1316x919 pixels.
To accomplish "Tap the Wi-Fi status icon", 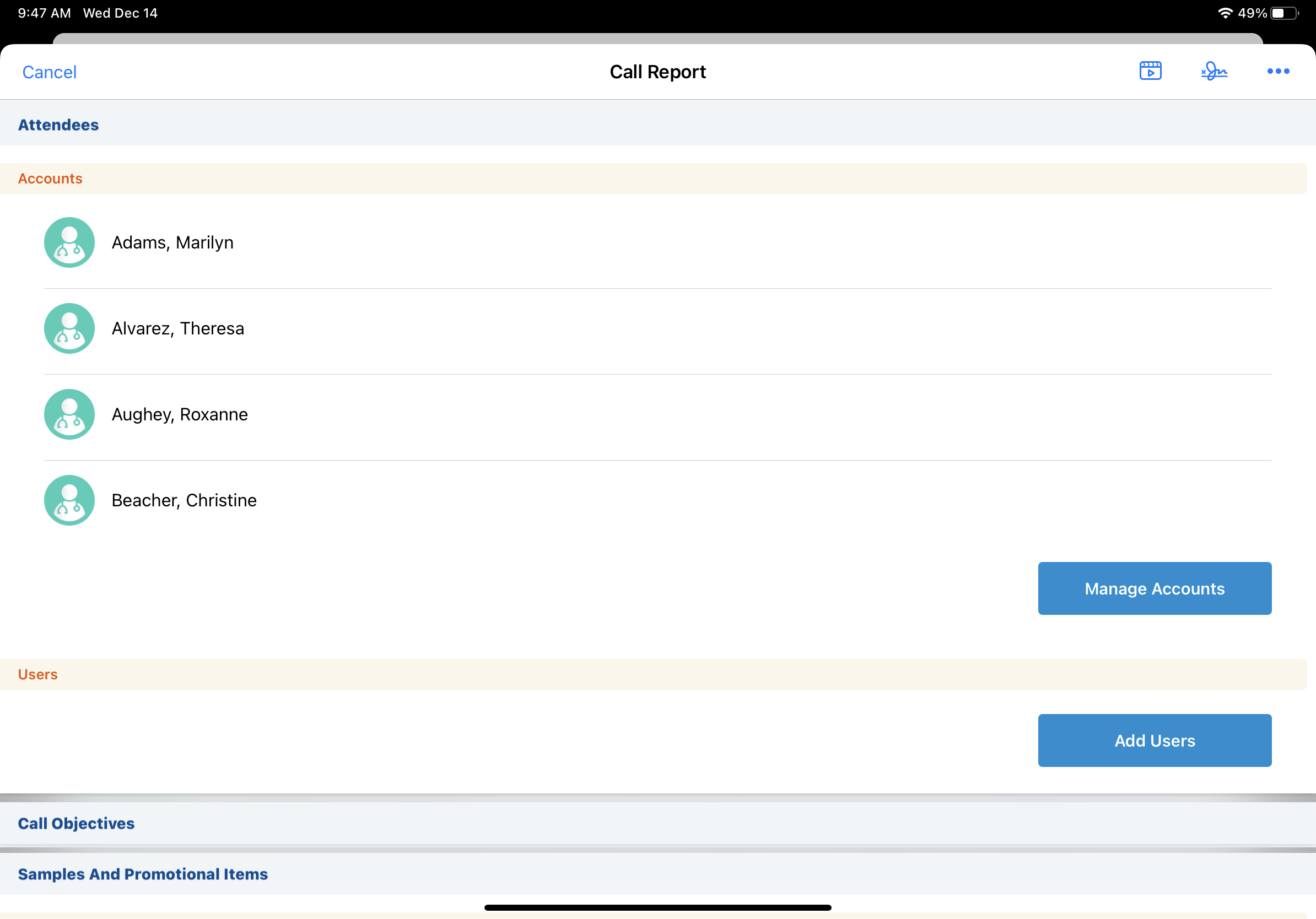I will point(1225,13).
